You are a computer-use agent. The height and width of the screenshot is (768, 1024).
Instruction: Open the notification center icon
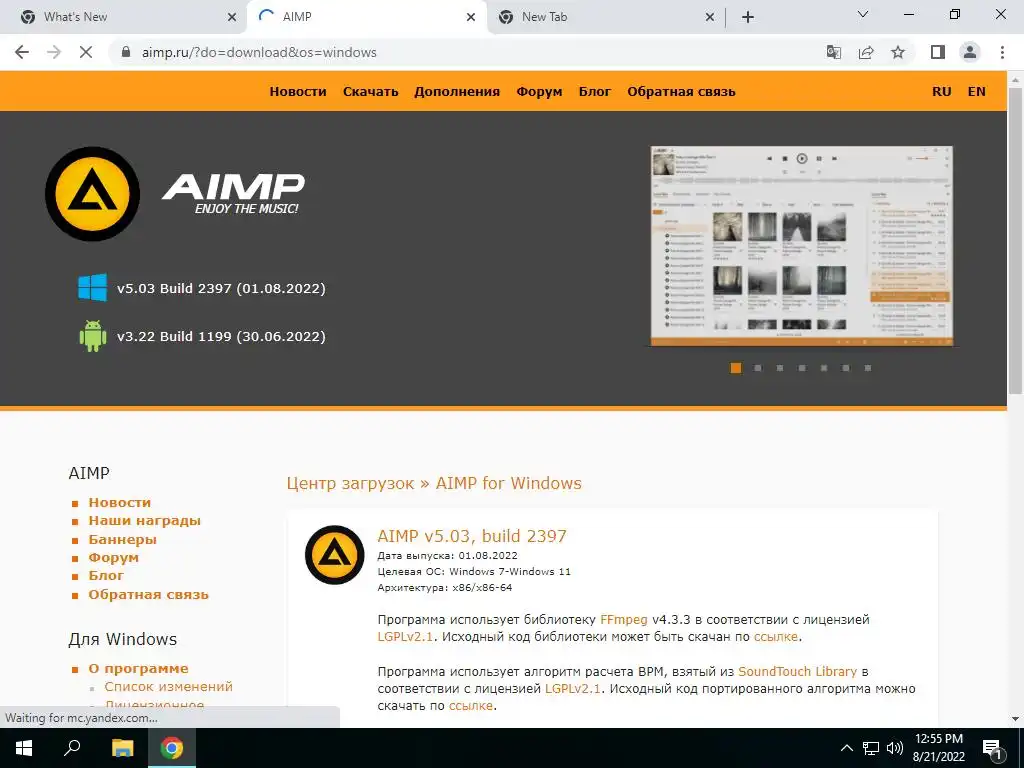pos(993,748)
